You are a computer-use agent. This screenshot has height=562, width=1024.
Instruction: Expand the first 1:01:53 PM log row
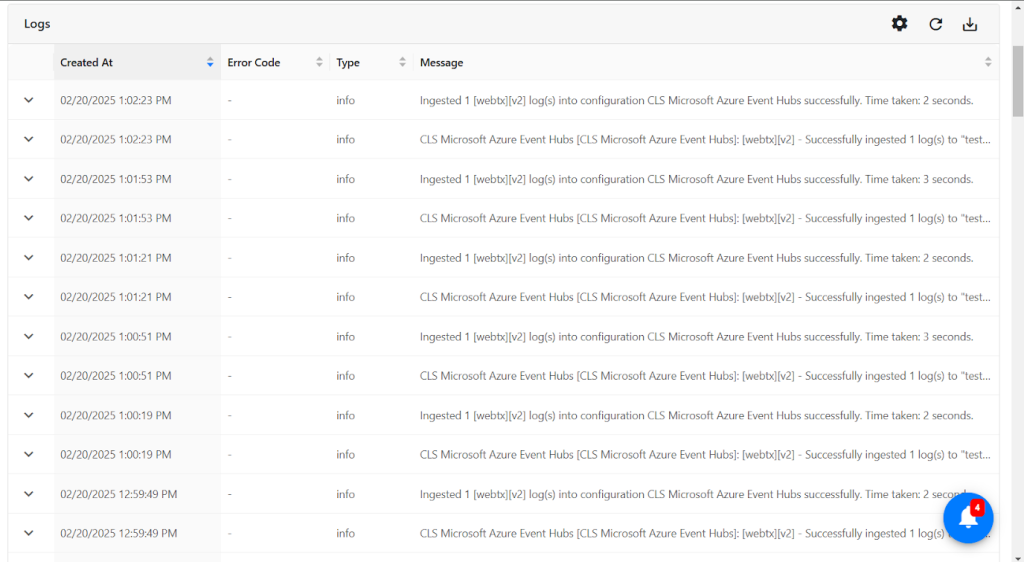[29, 179]
